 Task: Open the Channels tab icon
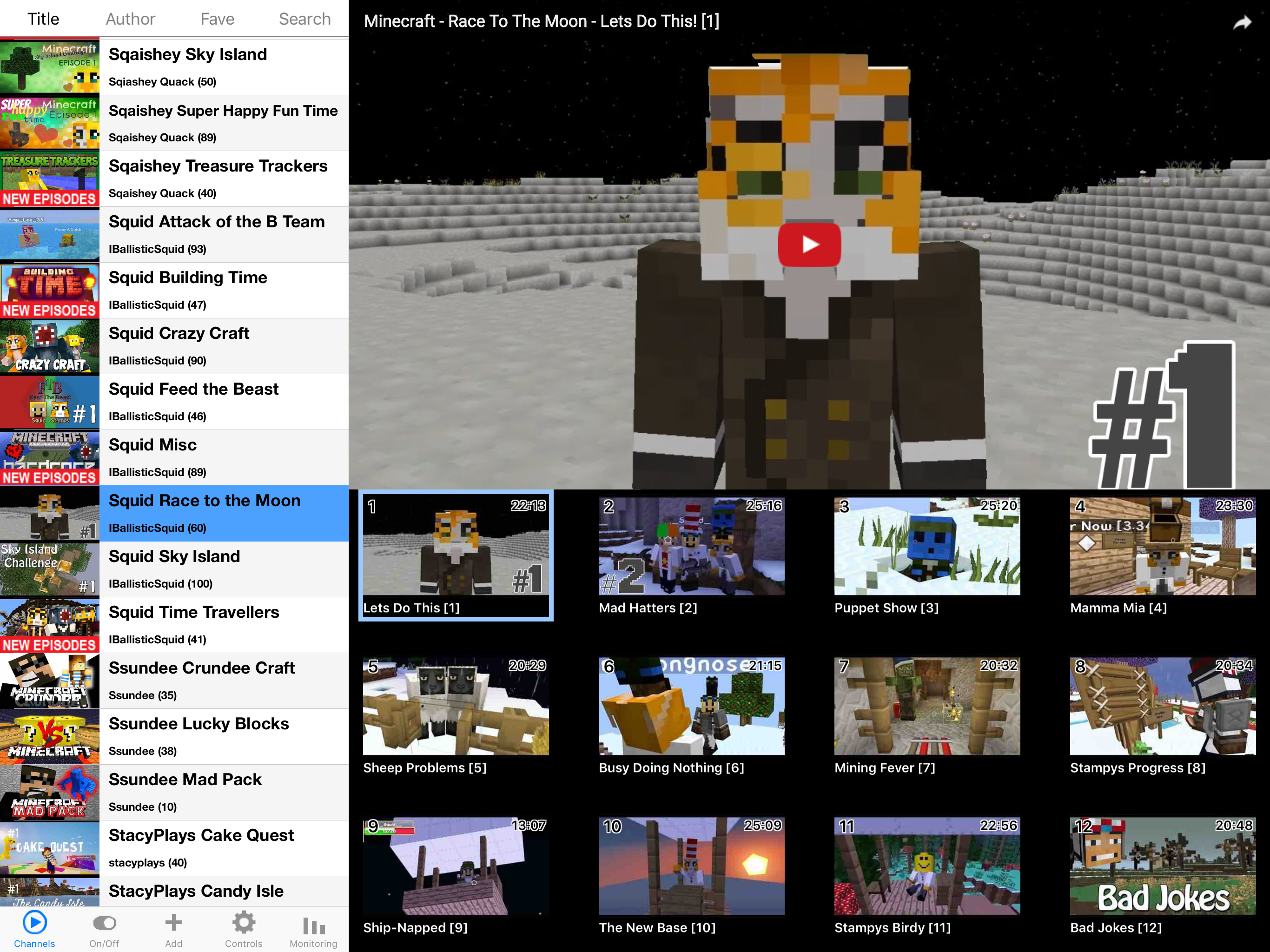click(x=34, y=923)
